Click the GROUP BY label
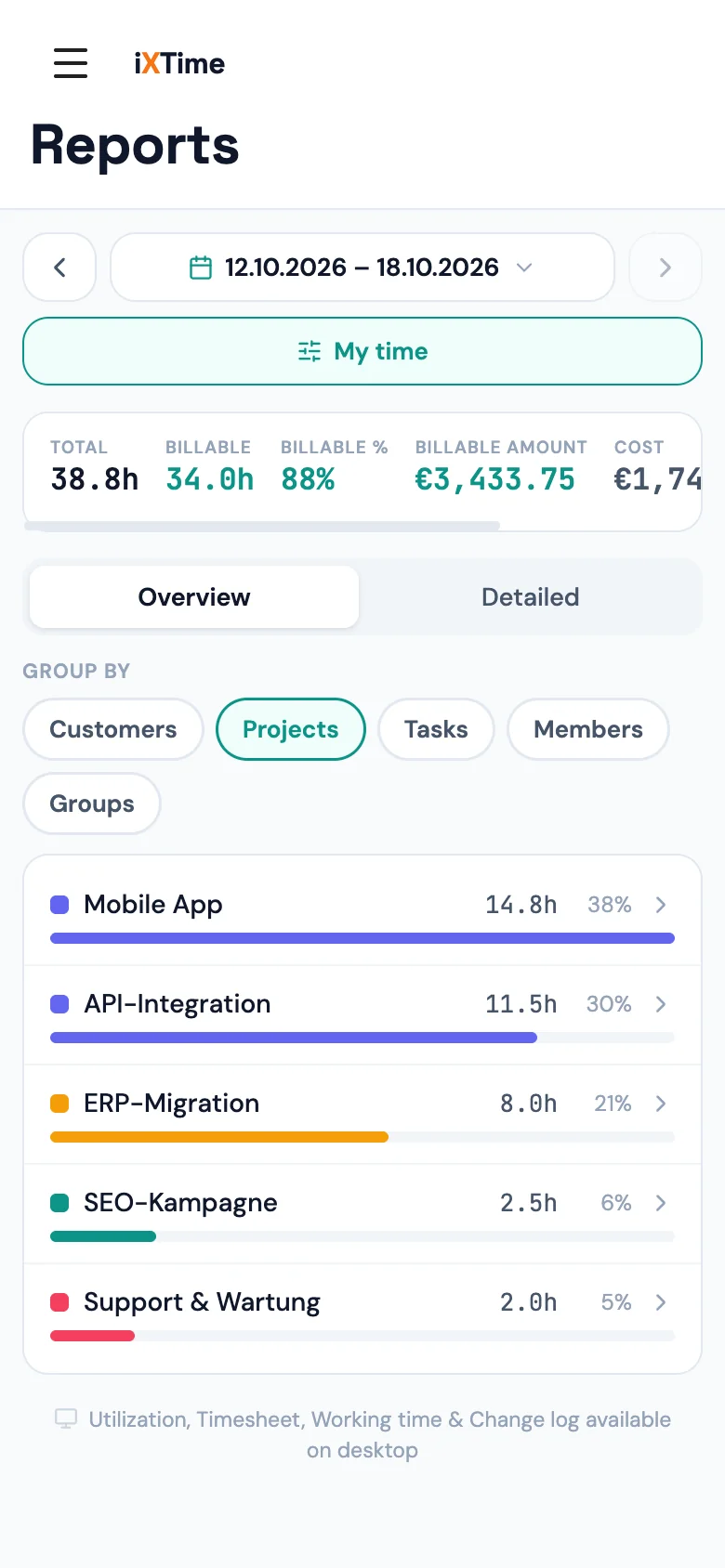Screen dimensions: 725x1568 pyautogui.click(x=76, y=671)
